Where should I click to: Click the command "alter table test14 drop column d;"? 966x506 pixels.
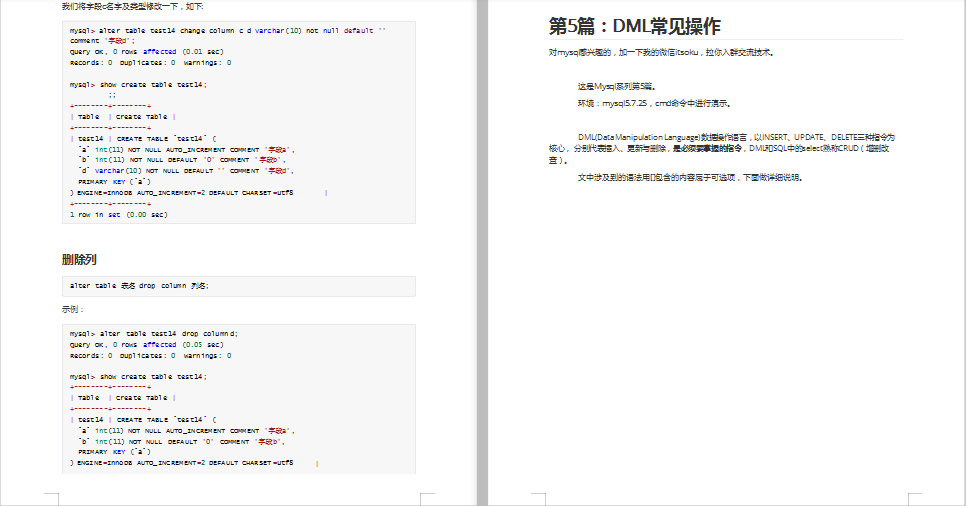tap(153, 333)
